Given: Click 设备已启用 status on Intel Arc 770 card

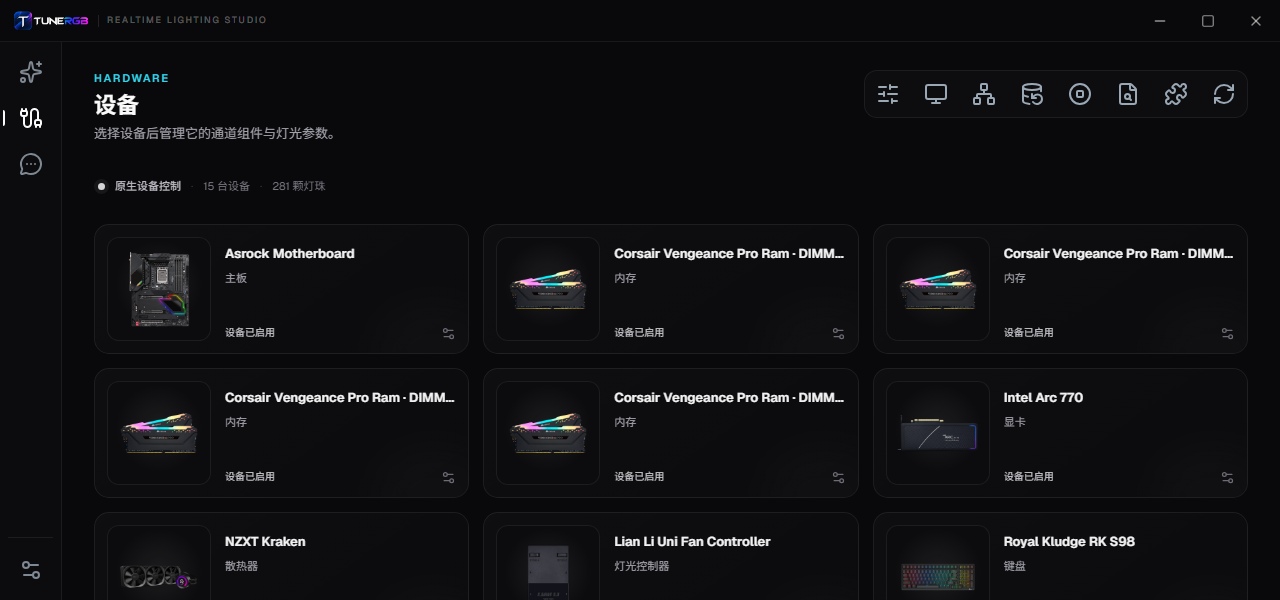Looking at the screenshot, I should [1029, 477].
